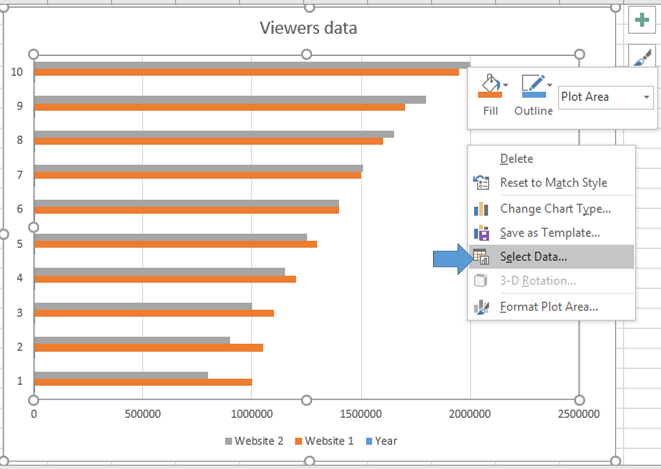The image size is (661, 469).
Task: Expand the Fill dropdown arrow
Action: click(x=506, y=86)
